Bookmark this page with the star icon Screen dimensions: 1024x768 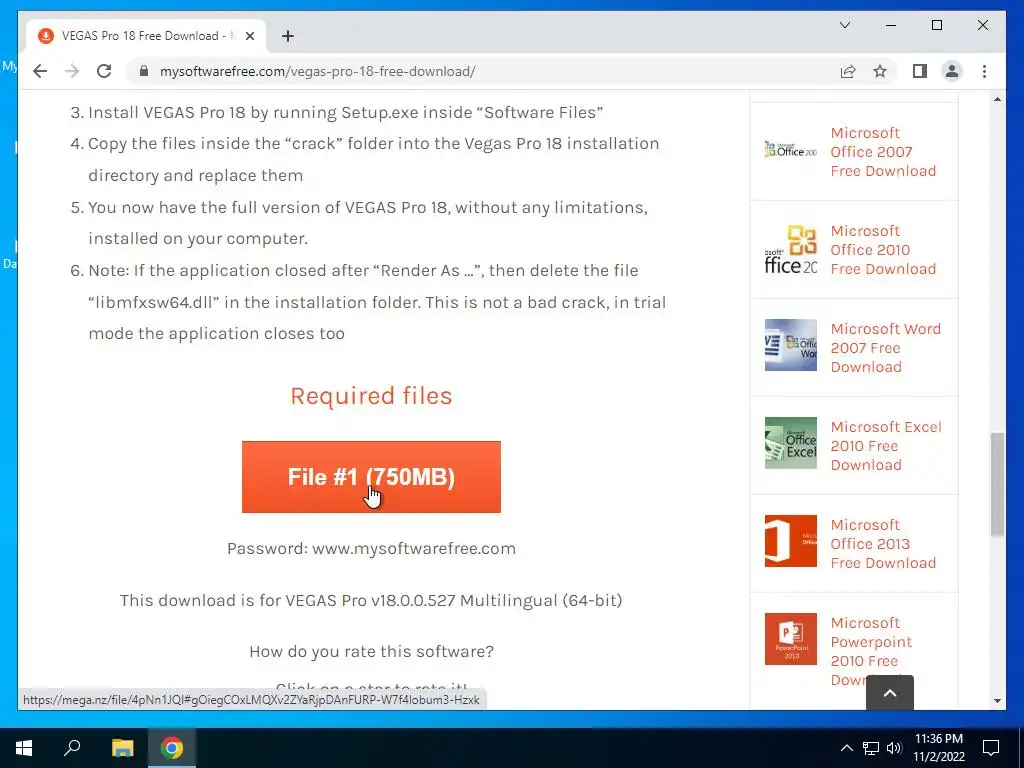pos(880,71)
